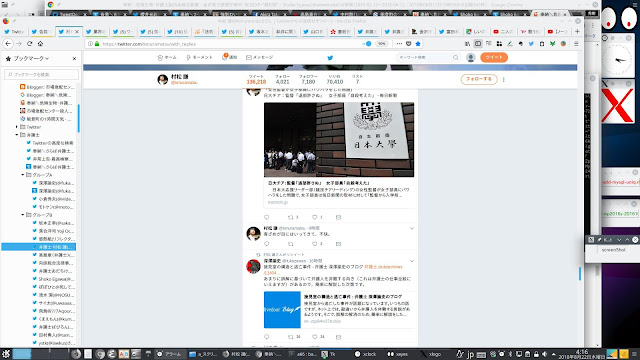This screenshot has height=360, width=640.
Task: Open the 村松 謙 profile name link
Action: click(x=180, y=77)
